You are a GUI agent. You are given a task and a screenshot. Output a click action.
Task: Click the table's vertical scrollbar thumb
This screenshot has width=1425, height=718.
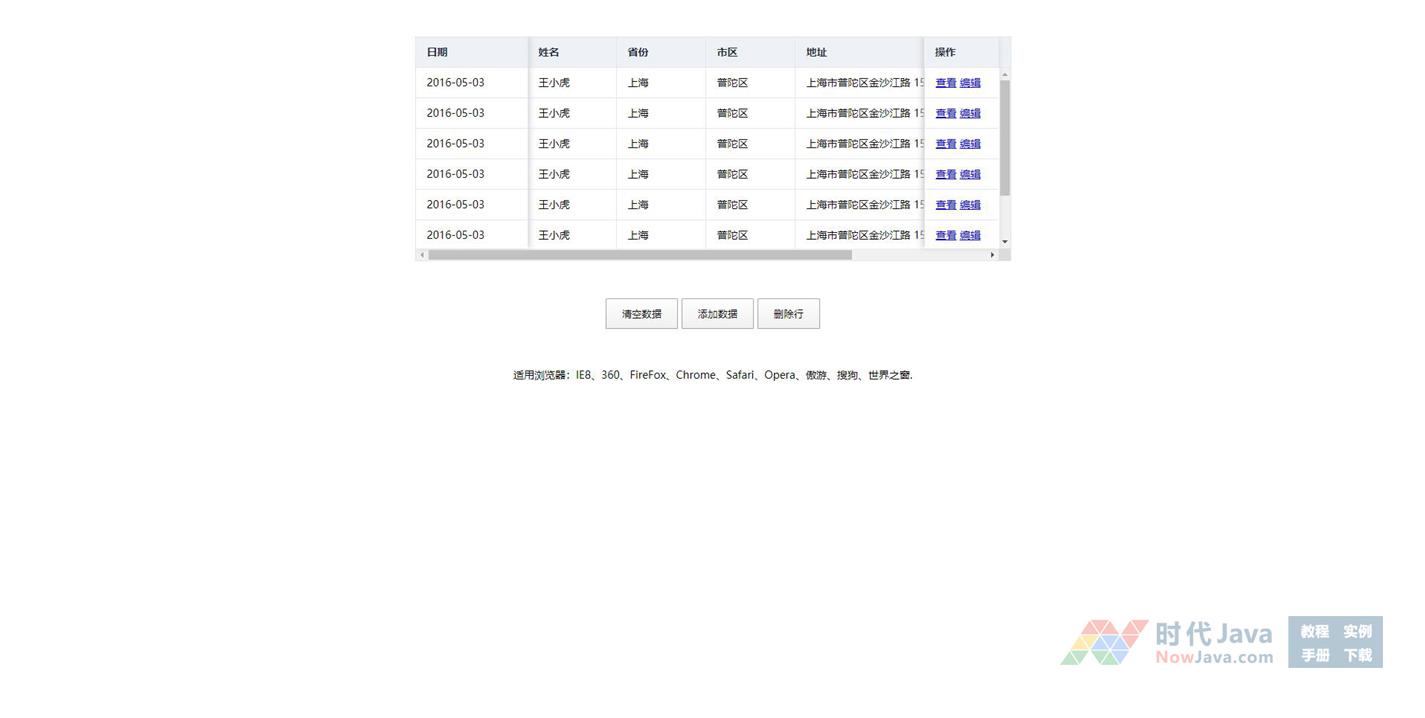(1005, 138)
